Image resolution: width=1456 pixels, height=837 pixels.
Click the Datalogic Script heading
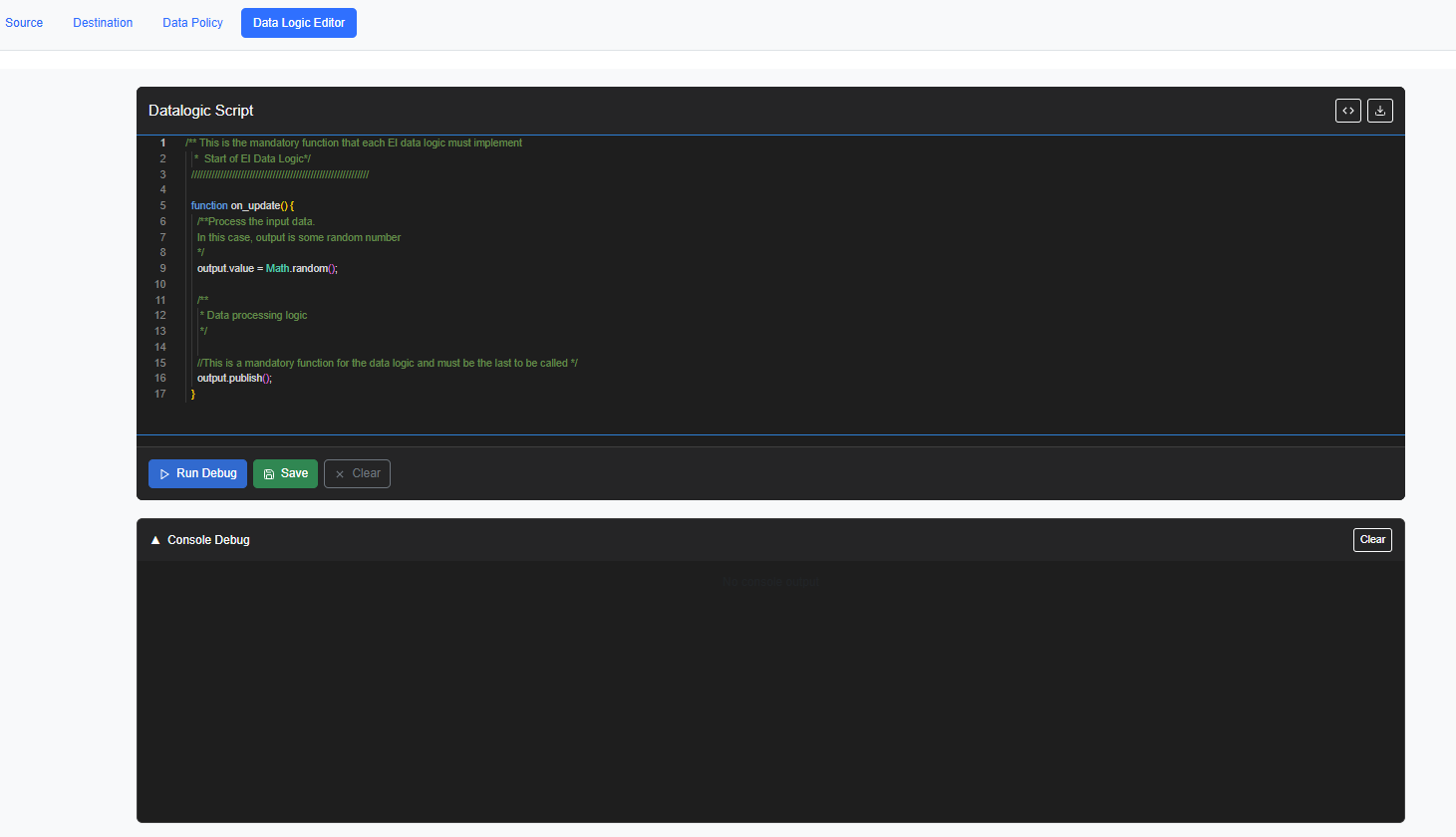(201, 111)
